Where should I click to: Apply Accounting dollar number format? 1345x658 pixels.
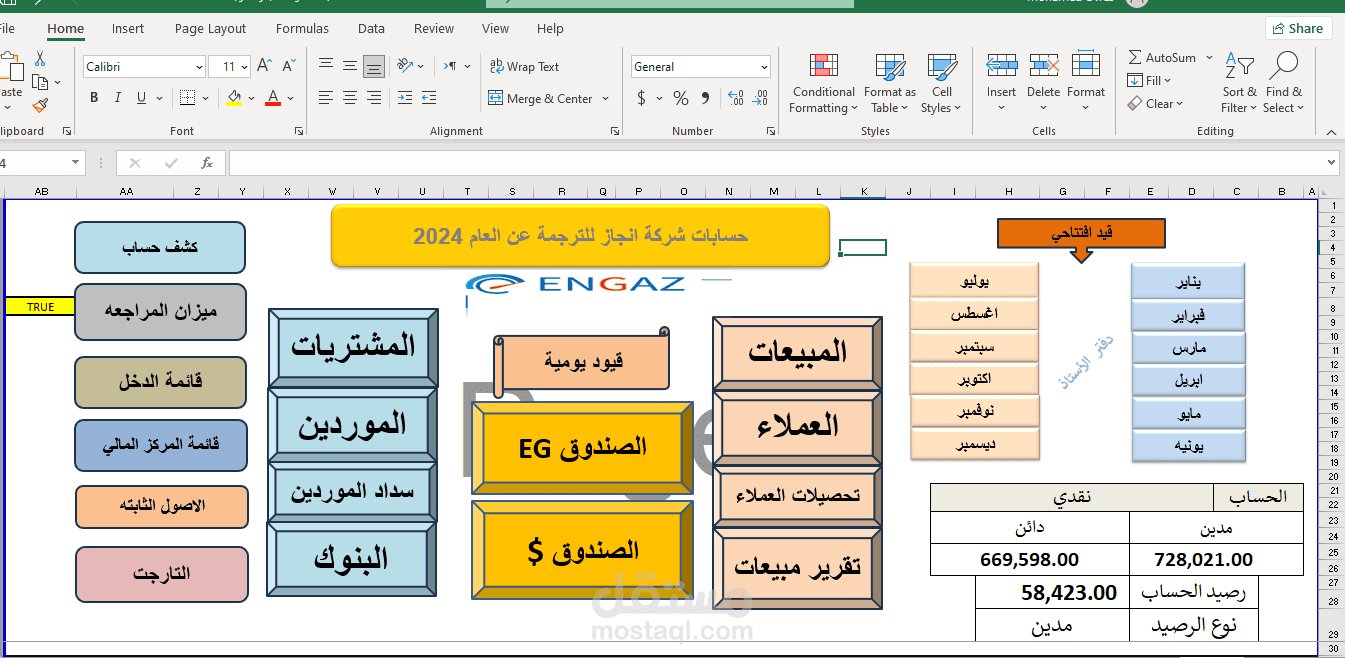[641, 98]
